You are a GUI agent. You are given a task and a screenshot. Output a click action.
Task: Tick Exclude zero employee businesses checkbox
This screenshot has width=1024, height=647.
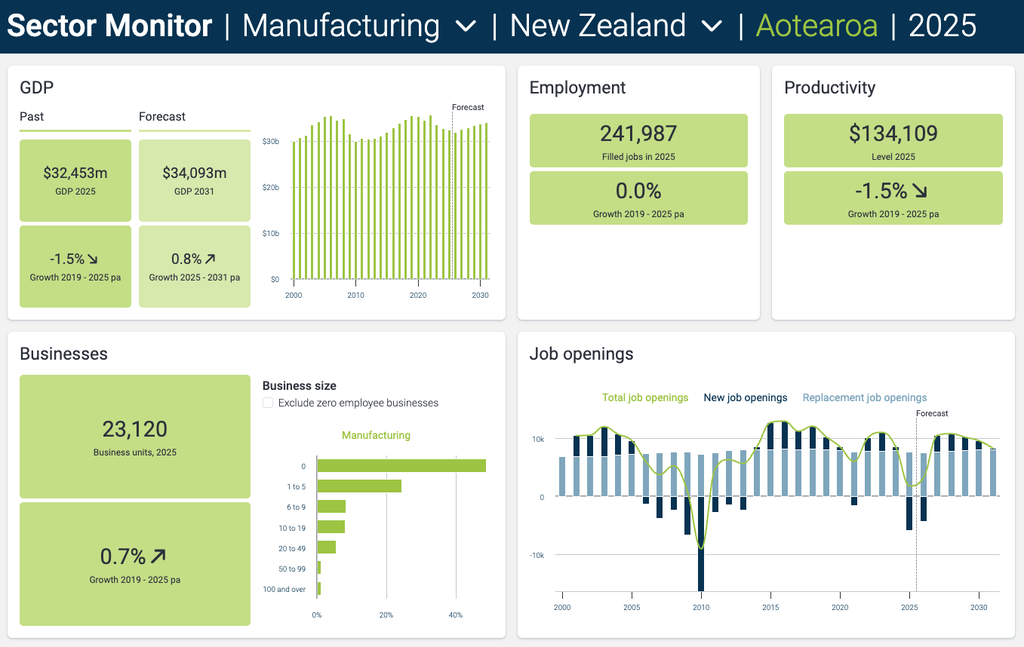click(x=268, y=403)
